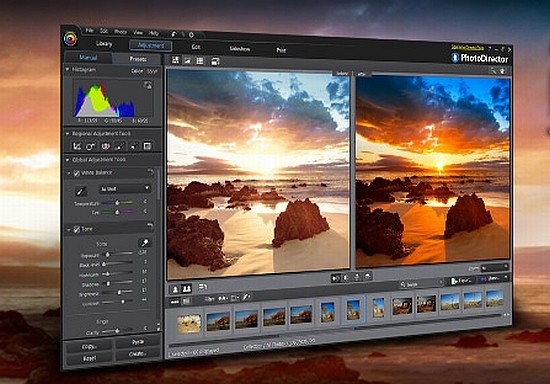Open the Photo menu
The height and width of the screenshot is (384, 550).
pyautogui.click(x=120, y=32)
